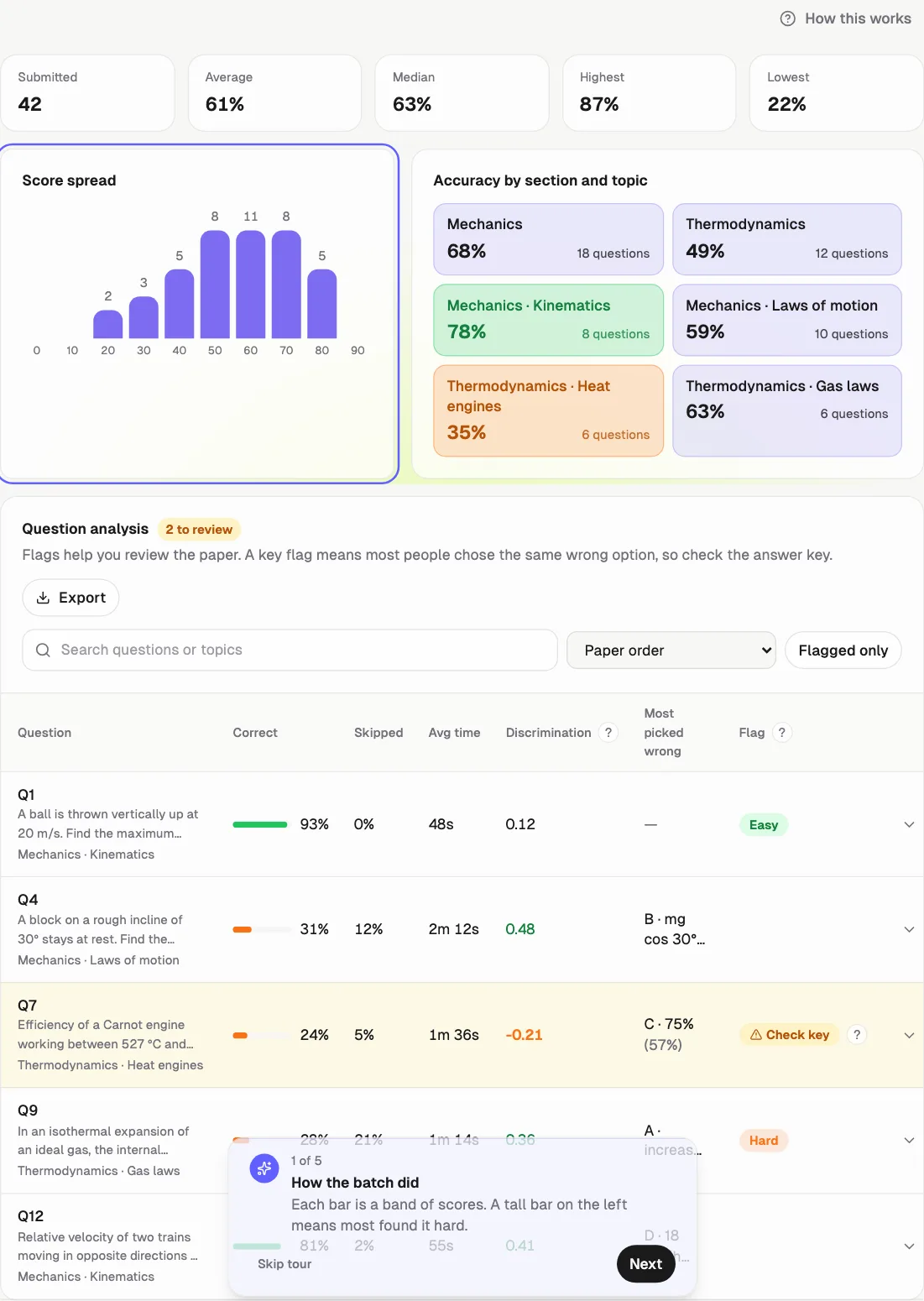The width and height of the screenshot is (924, 1301).
Task: Click Q7 orange correct progress bar
Action: click(240, 1035)
